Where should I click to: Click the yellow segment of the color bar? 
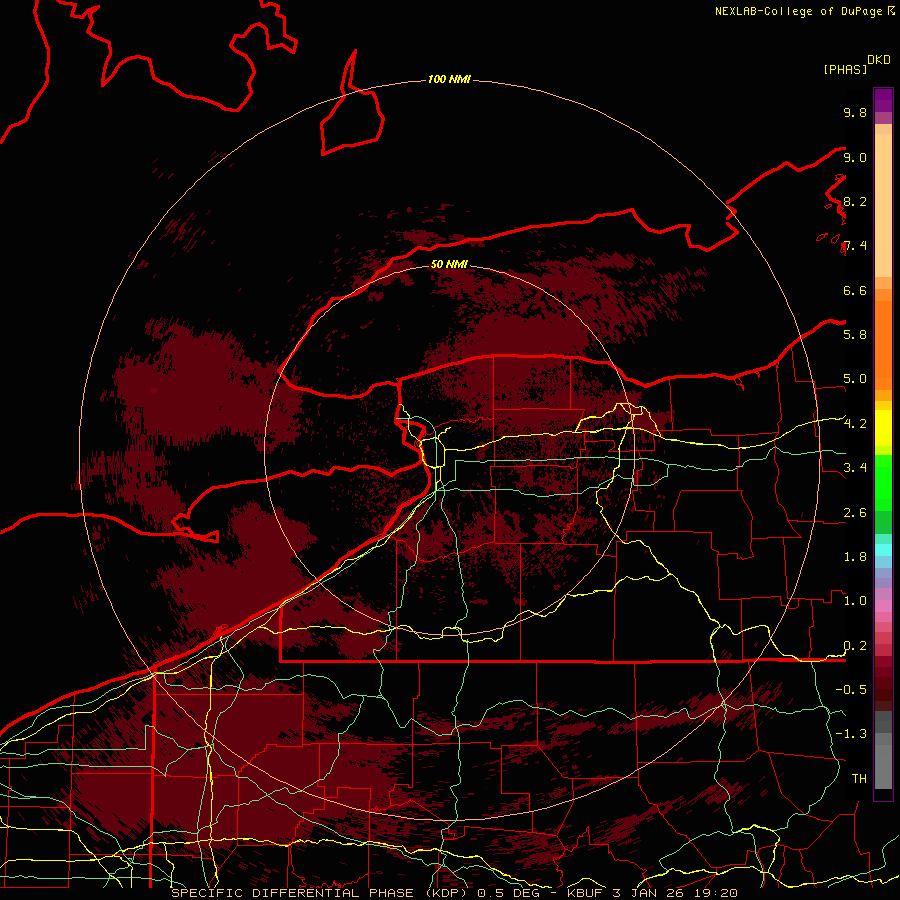(x=883, y=428)
